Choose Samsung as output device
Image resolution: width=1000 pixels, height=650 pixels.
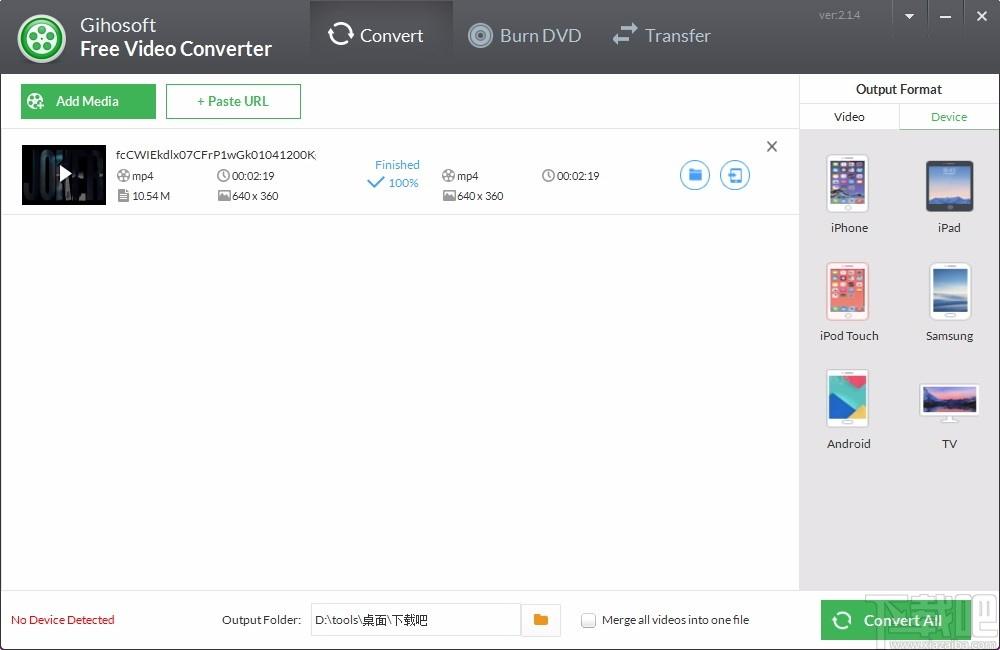[x=949, y=302]
